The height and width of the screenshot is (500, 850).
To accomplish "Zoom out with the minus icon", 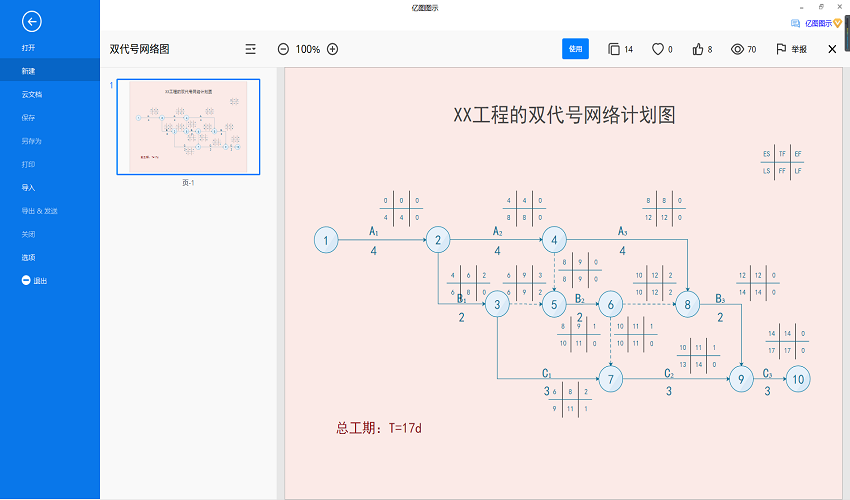I will [283, 49].
